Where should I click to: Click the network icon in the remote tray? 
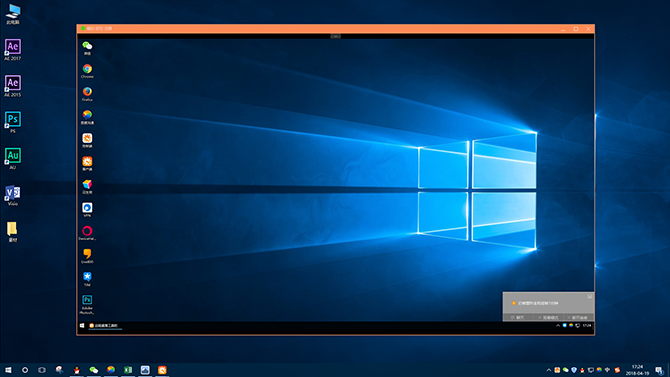point(577,326)
